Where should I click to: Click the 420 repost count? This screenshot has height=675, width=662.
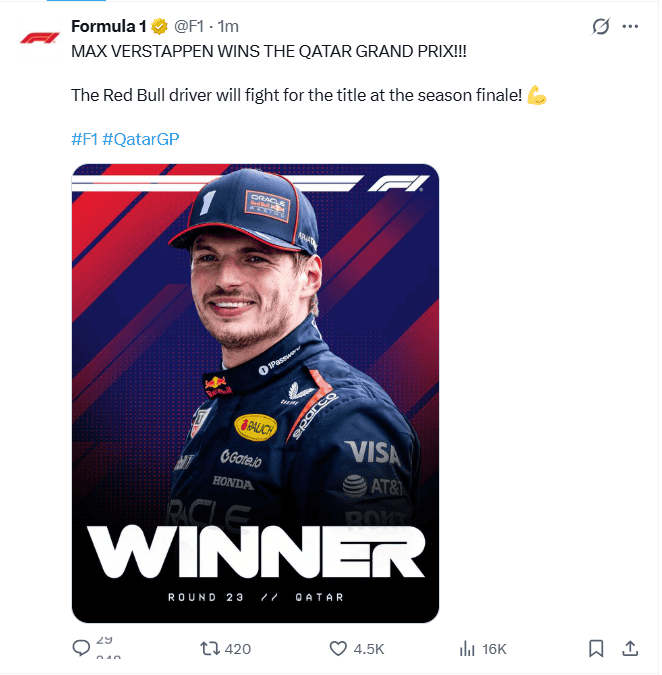pos(238,649)
